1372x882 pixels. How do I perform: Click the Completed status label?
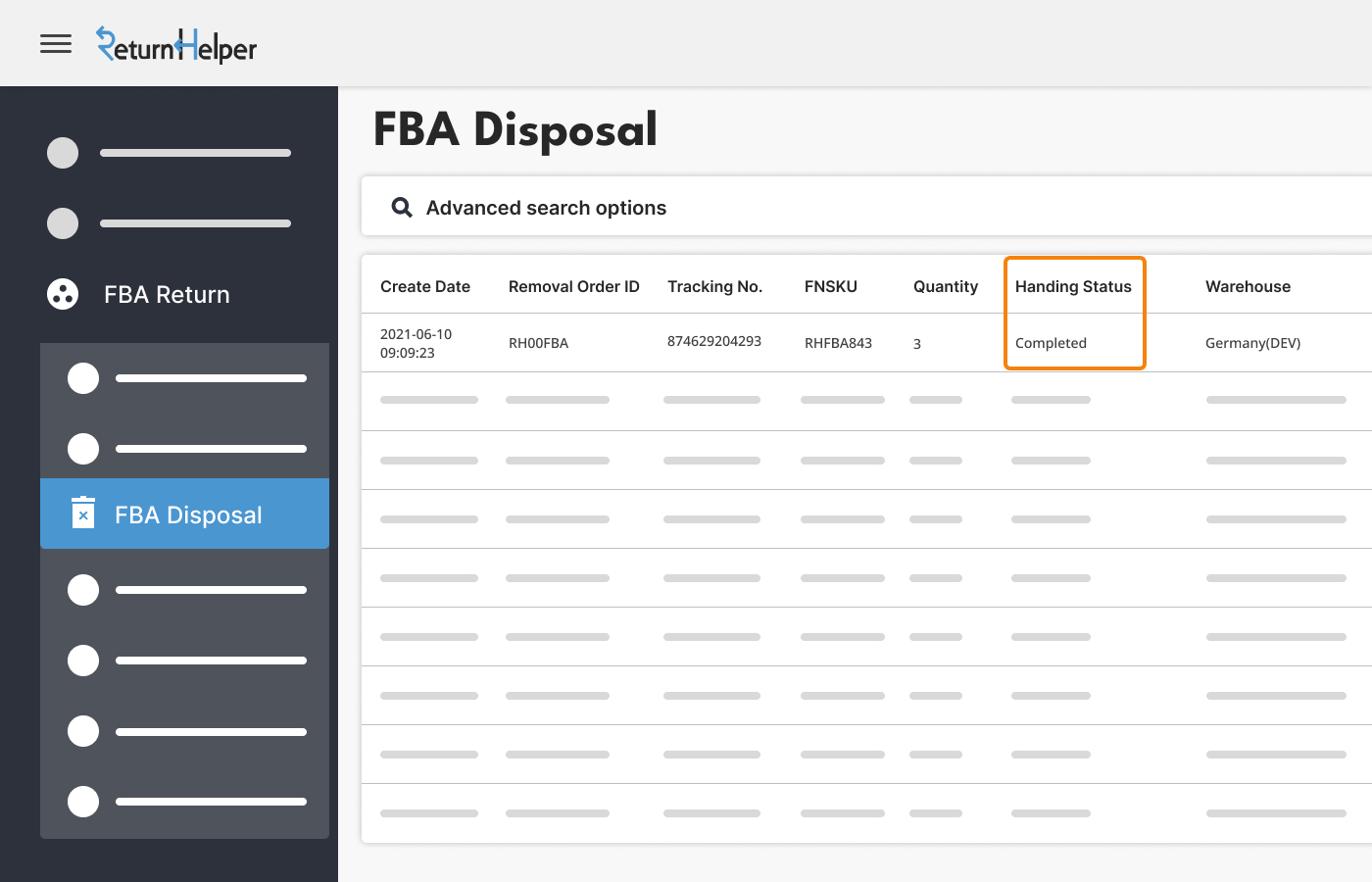[1050, 343]
